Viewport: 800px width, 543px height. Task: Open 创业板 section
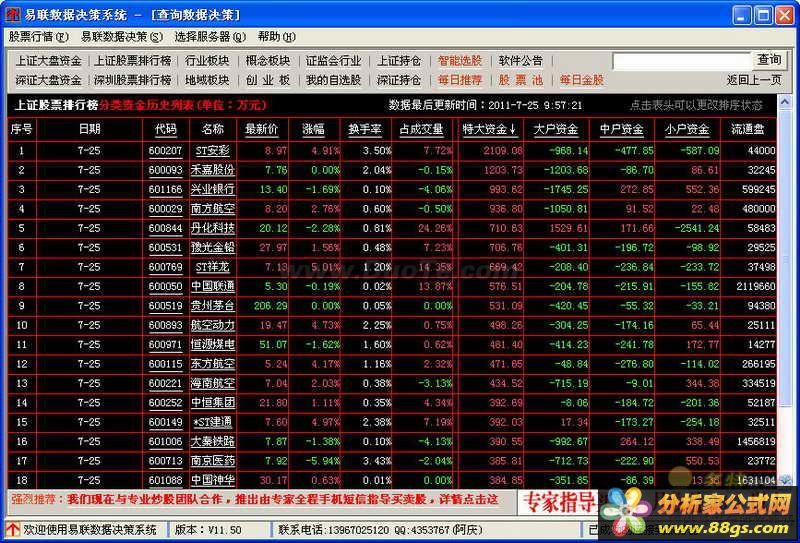(x=268, y=80)
